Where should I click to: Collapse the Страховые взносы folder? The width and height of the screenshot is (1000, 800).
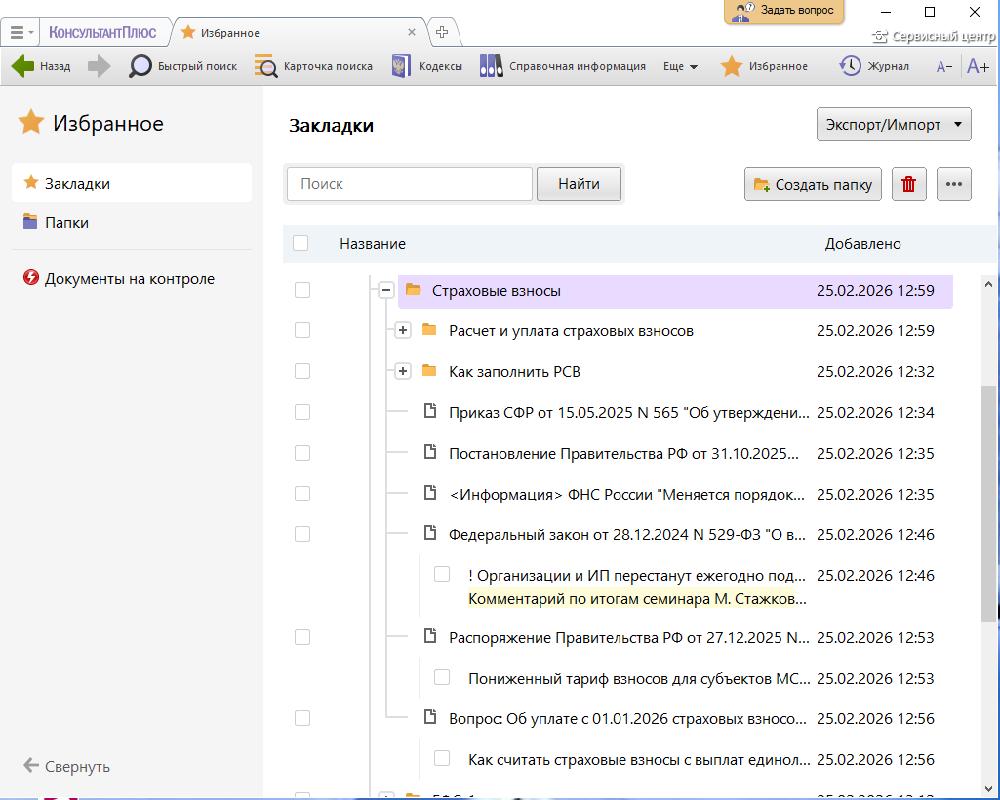(385, 290)
